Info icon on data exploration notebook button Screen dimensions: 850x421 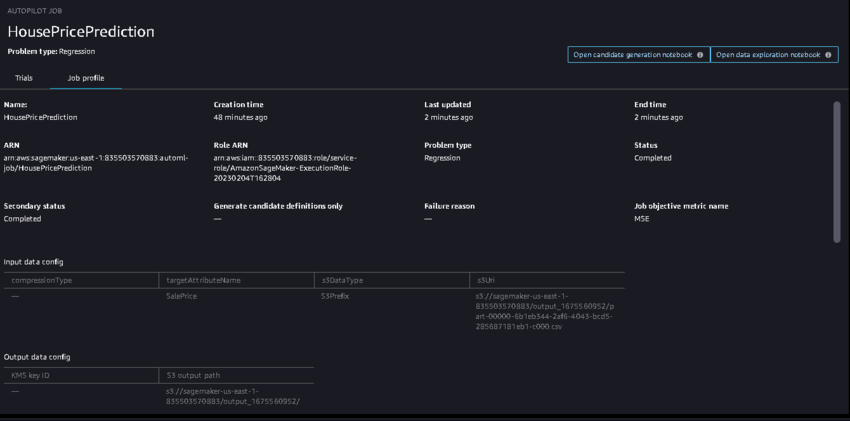(828, 55)
